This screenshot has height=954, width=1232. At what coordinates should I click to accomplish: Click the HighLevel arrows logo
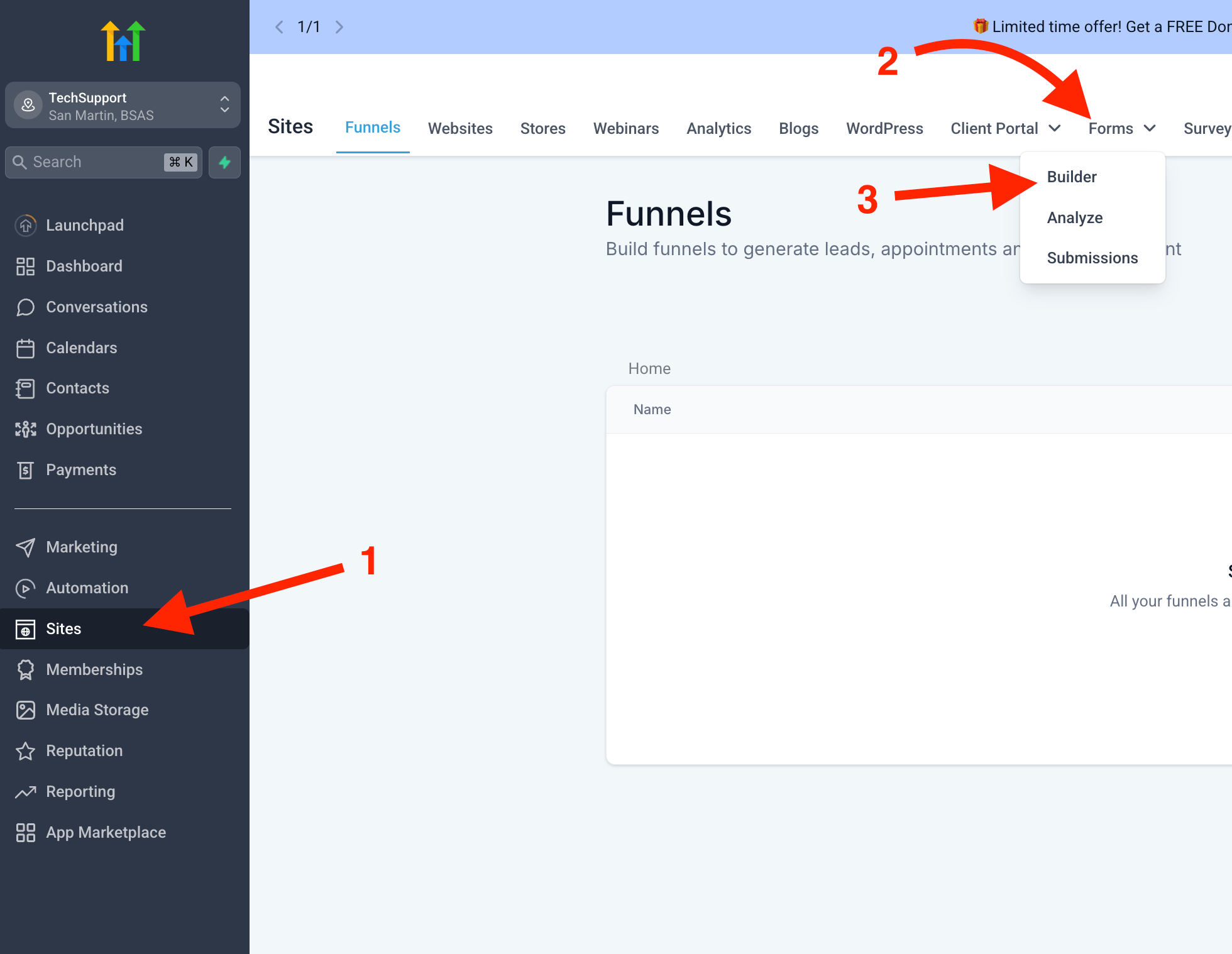click(x=123, y=41)
